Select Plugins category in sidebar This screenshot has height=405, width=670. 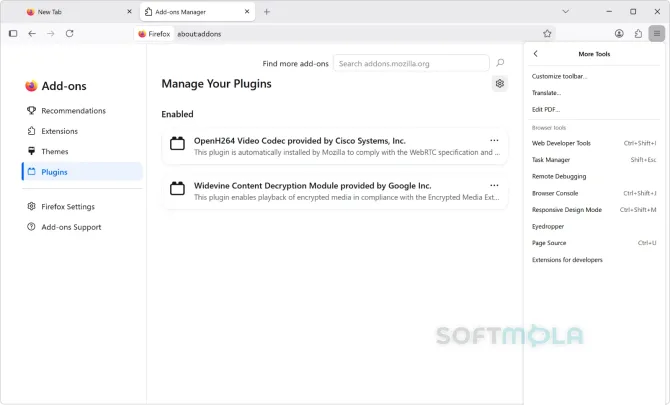pos(82,172)
